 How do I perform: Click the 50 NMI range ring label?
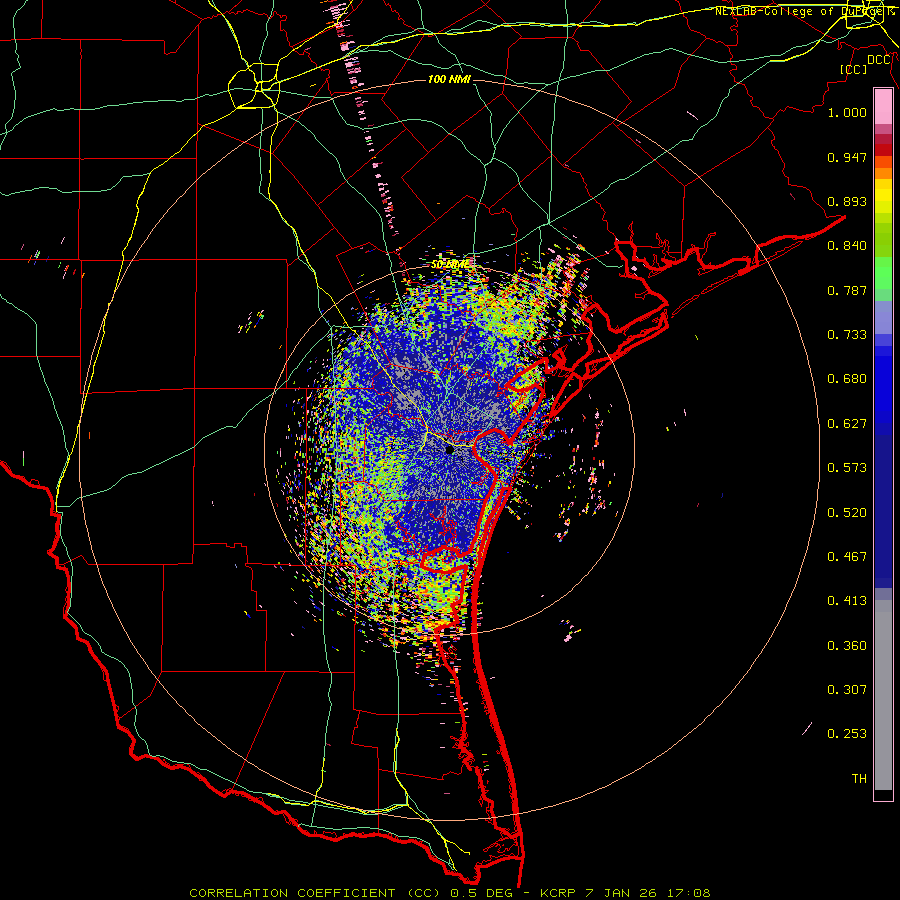[x=449, y=265]
